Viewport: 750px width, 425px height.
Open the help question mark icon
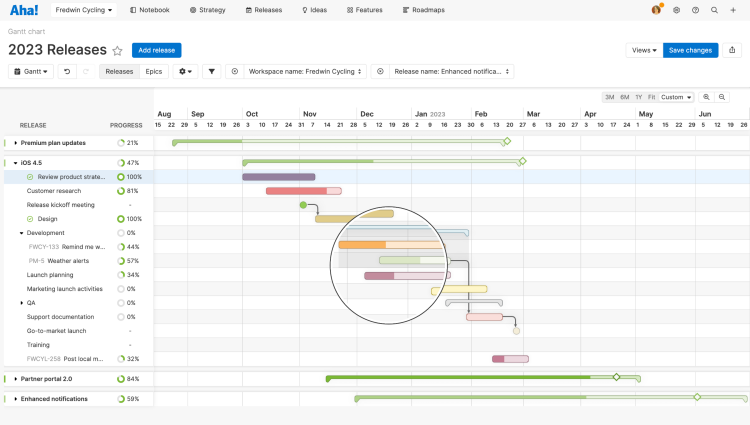695,10
